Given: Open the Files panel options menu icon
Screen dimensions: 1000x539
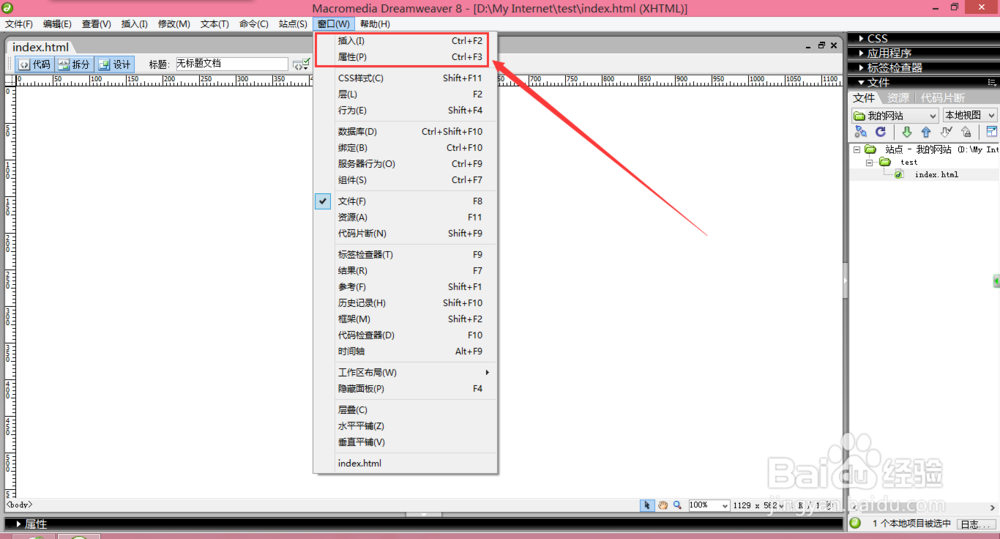Looking at the screenshot, I should [992, 82].
